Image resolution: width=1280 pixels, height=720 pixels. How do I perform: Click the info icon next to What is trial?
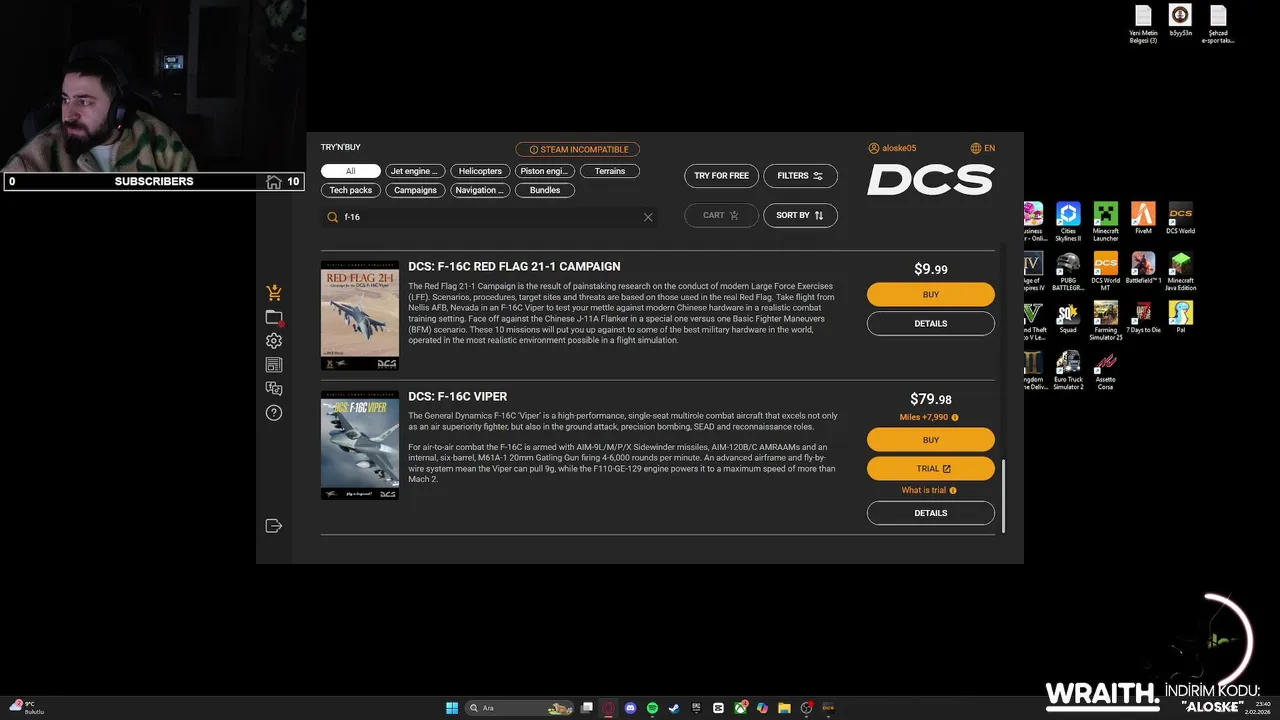pyautogui.click(x=953, y=491)
